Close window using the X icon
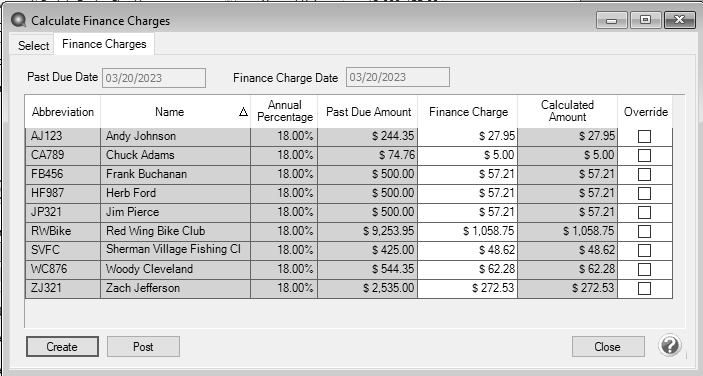 tap(679, 20)
